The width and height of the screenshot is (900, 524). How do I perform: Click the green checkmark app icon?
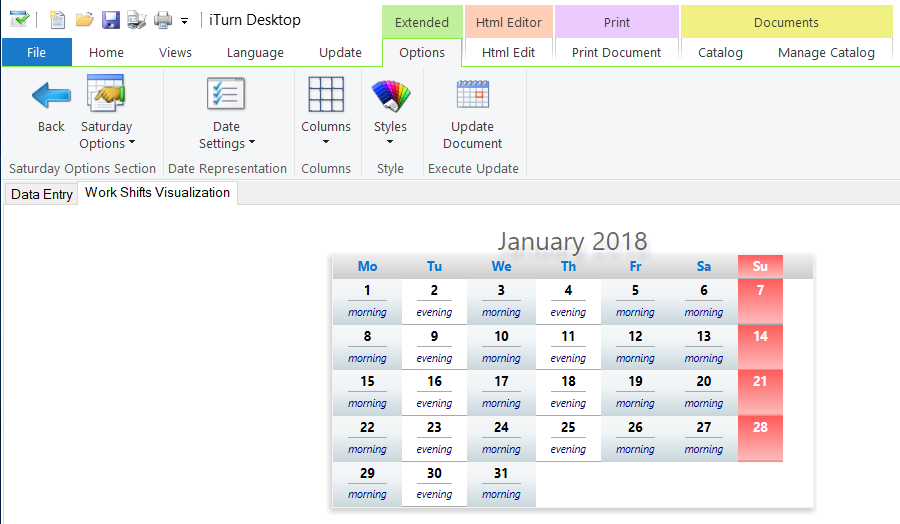(20, 20)
